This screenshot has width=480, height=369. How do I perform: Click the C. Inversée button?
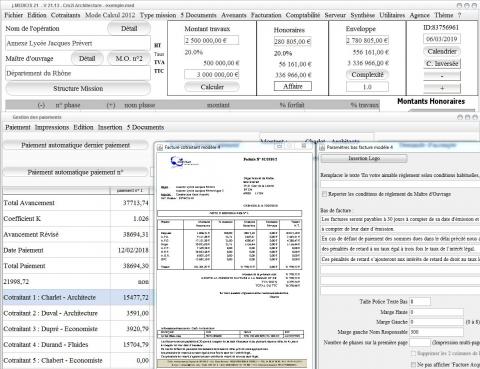click(x=442, y=64)
